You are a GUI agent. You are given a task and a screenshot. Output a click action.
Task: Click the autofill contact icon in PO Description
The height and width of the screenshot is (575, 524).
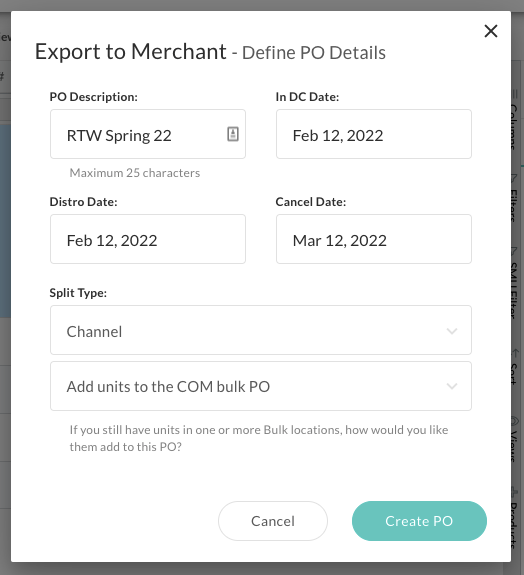(233, 134)
